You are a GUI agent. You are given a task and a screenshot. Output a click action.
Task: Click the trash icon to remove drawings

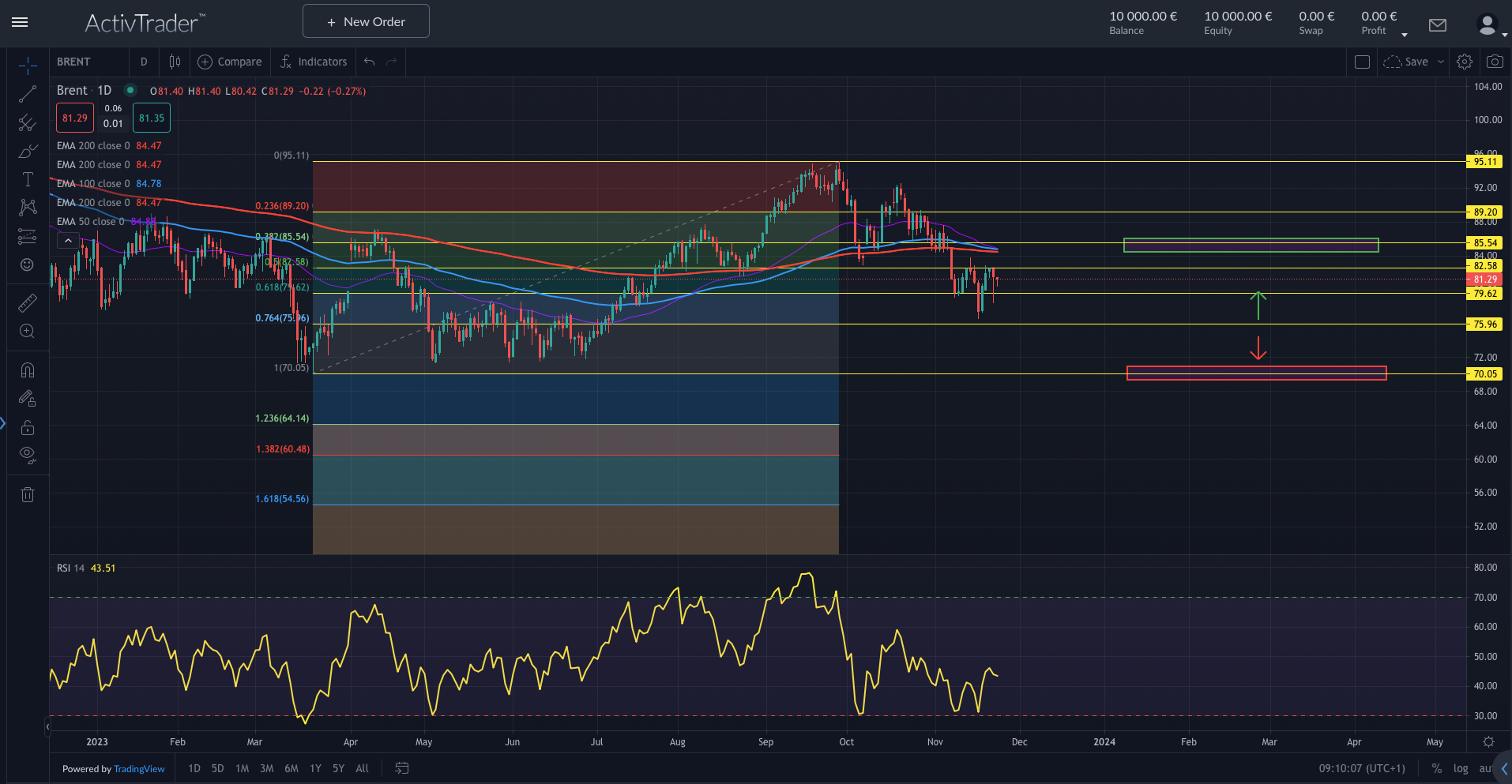(28, 495)
